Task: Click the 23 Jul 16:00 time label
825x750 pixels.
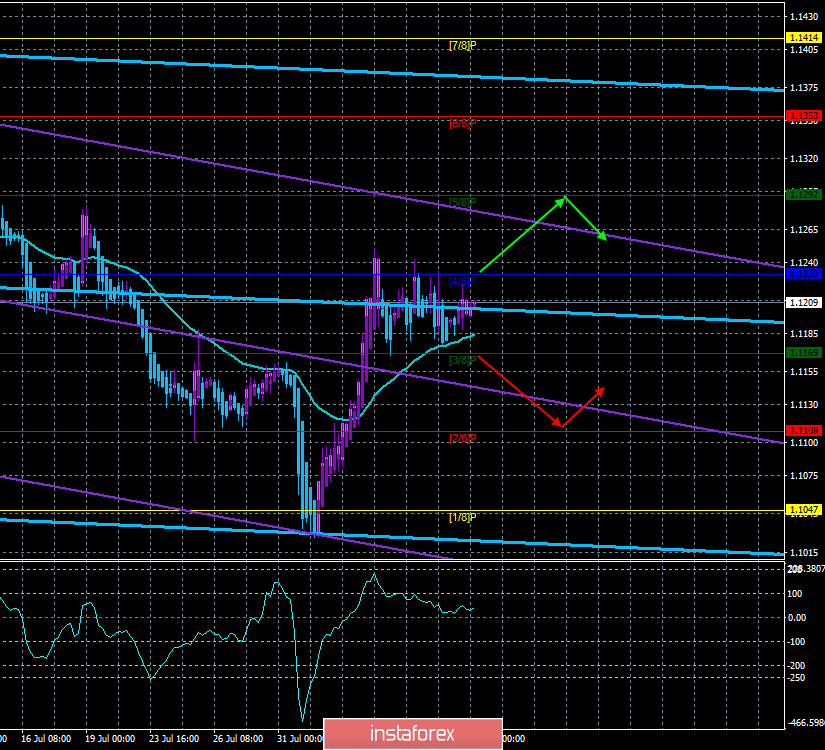Action: (x=174, y=739)
